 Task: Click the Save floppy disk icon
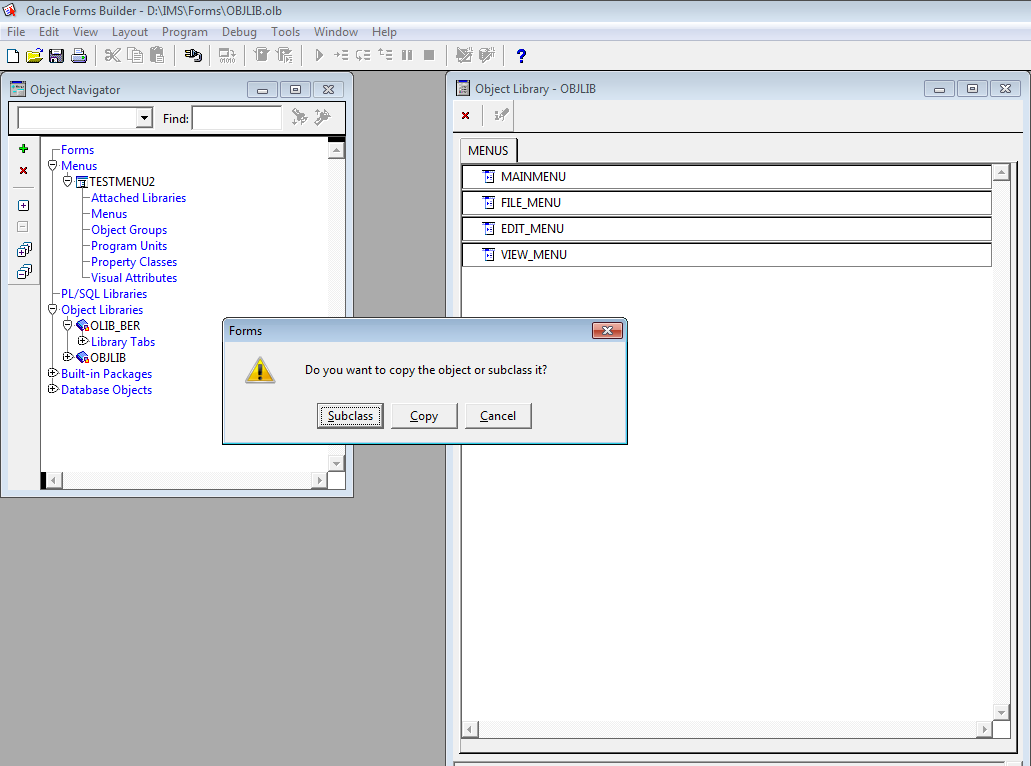coord(57,56)
